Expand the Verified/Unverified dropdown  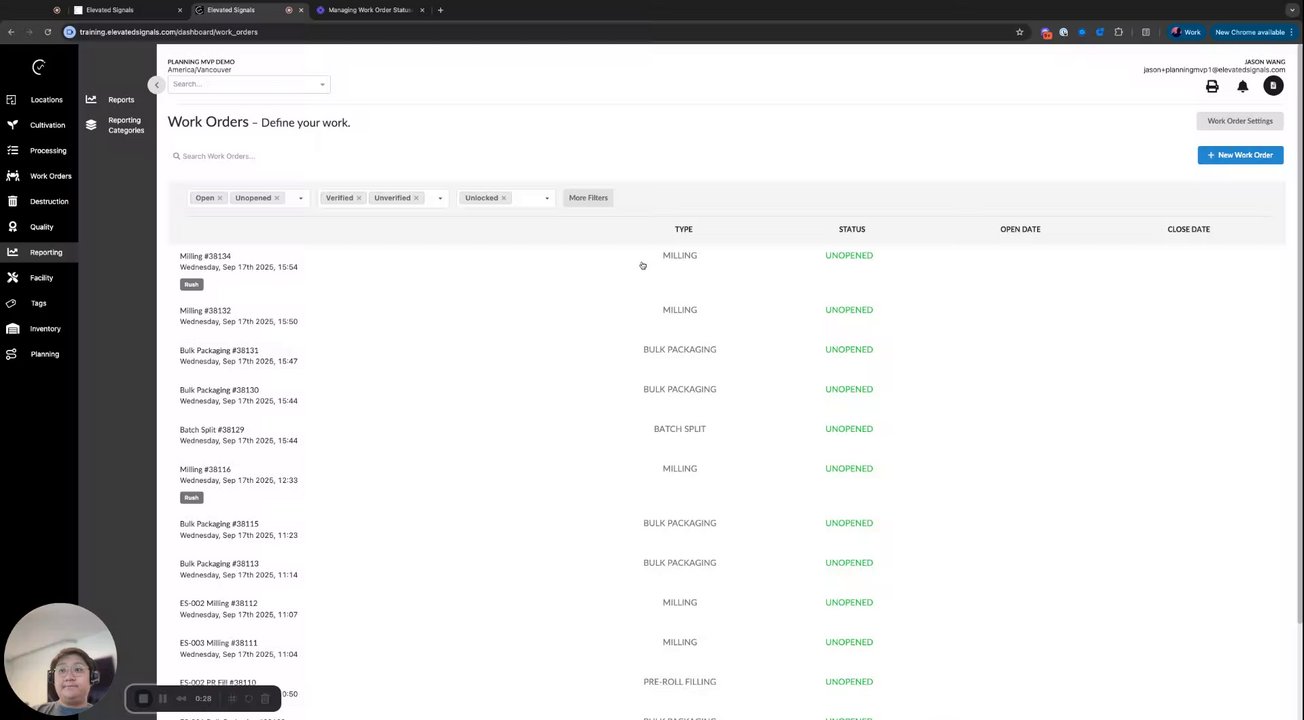click(x=440, y=198)
